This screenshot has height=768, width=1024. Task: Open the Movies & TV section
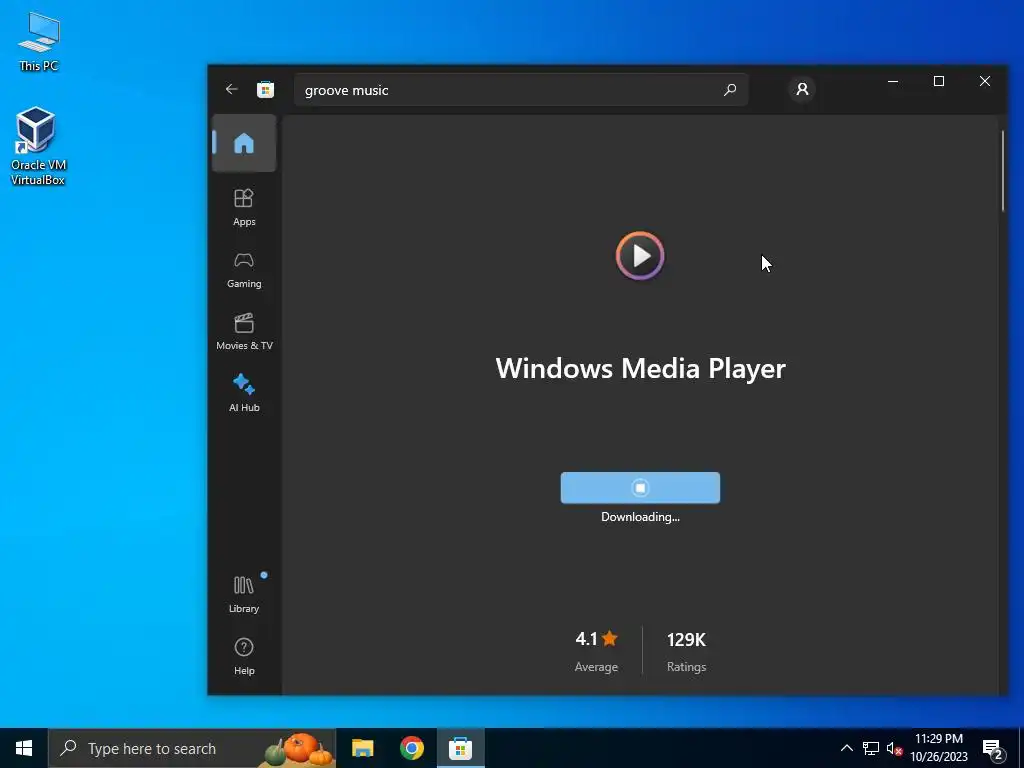pyautogui.click(x=244, y=332)
